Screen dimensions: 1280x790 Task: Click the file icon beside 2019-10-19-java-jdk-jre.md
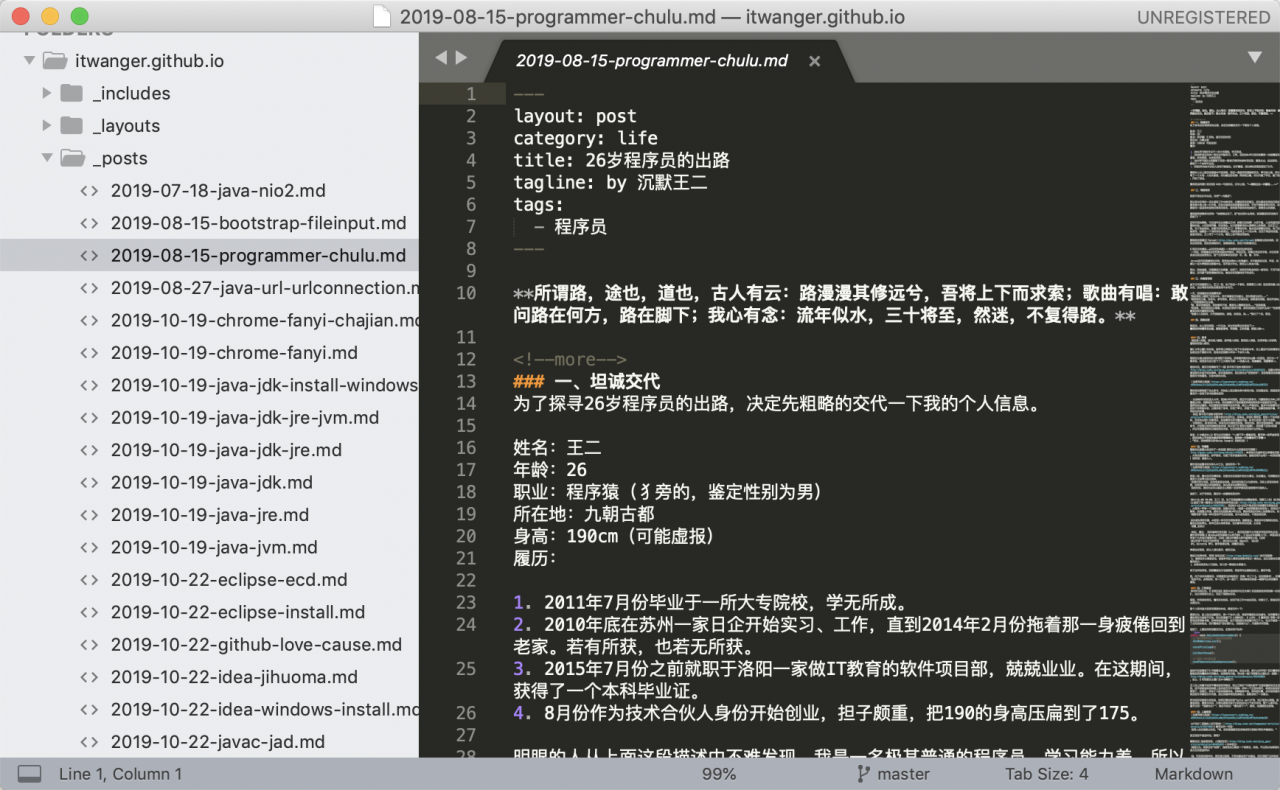pyautogui.click(x=90, y=450)
